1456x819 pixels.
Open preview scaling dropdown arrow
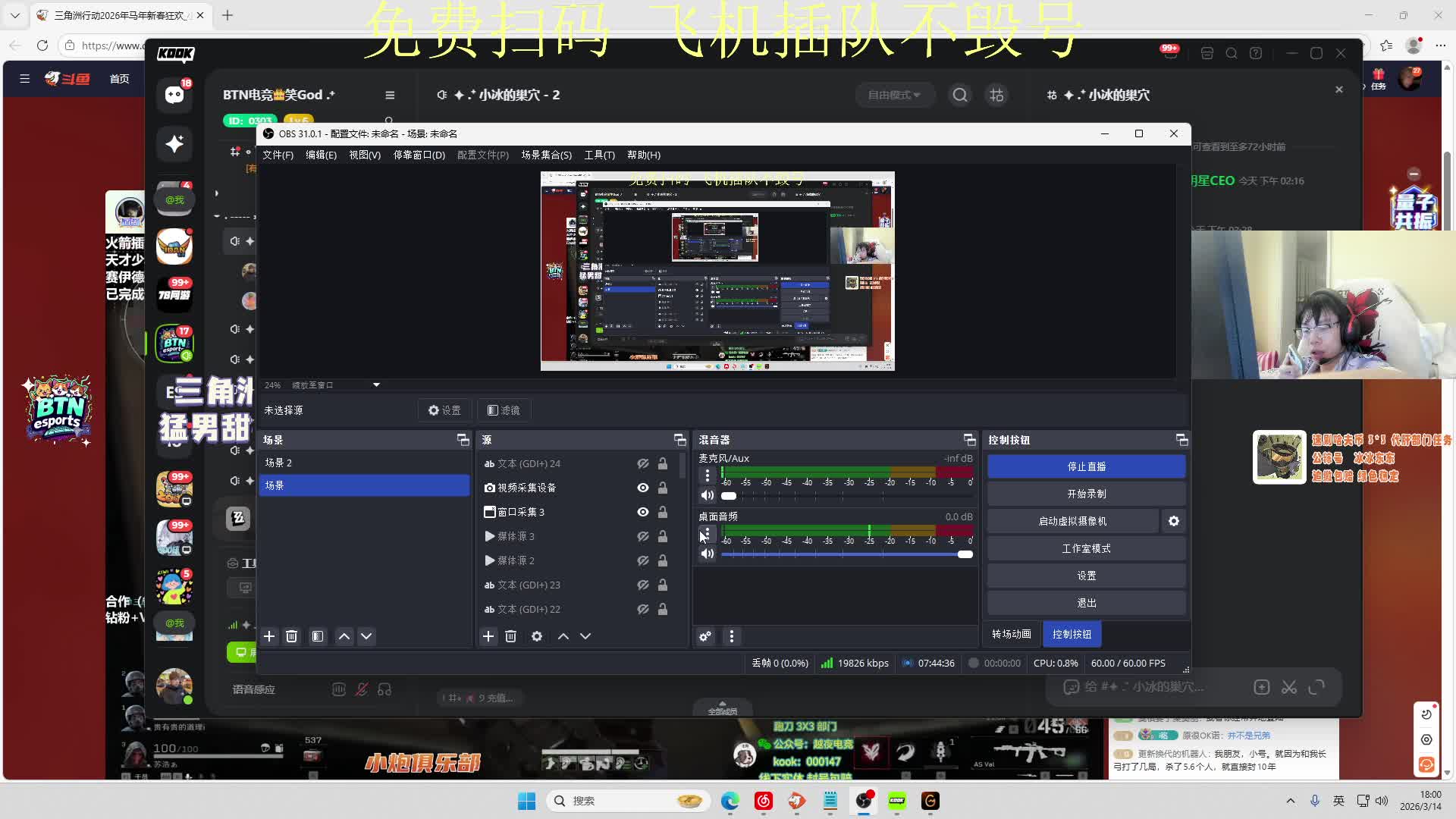coord(376,385)
